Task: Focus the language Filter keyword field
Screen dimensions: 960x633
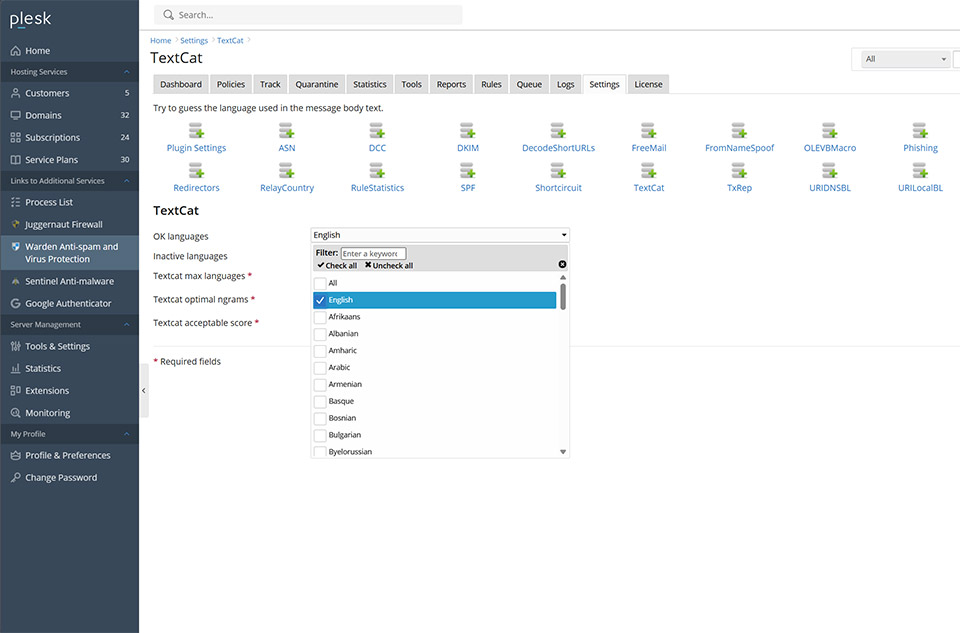Action: coord(373,253)
